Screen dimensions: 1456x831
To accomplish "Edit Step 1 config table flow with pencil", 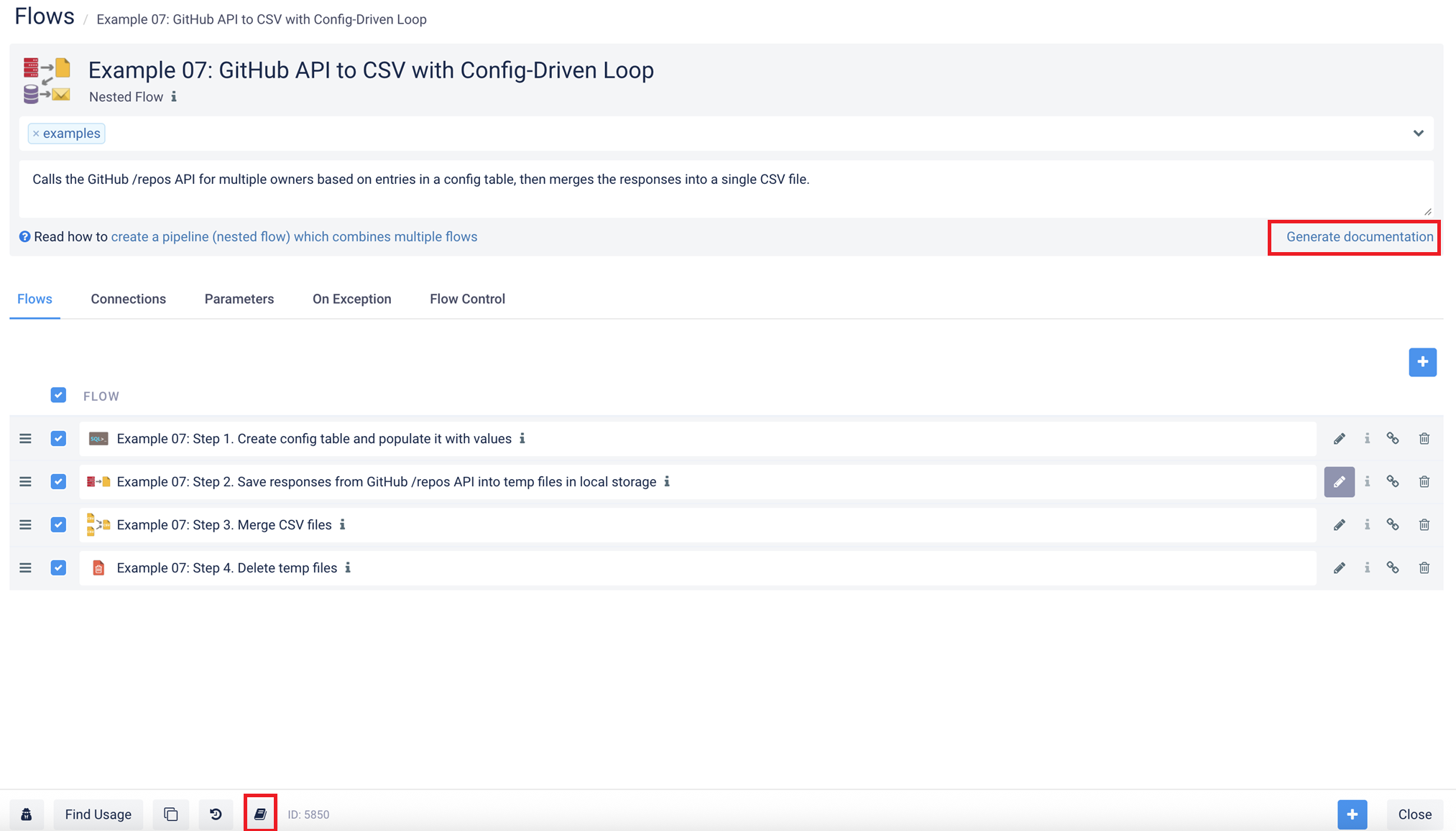I will (1339, 439).
